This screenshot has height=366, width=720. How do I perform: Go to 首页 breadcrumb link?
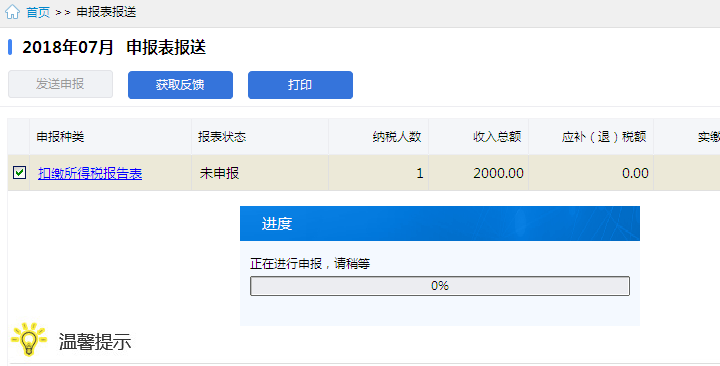coord(38,12)
